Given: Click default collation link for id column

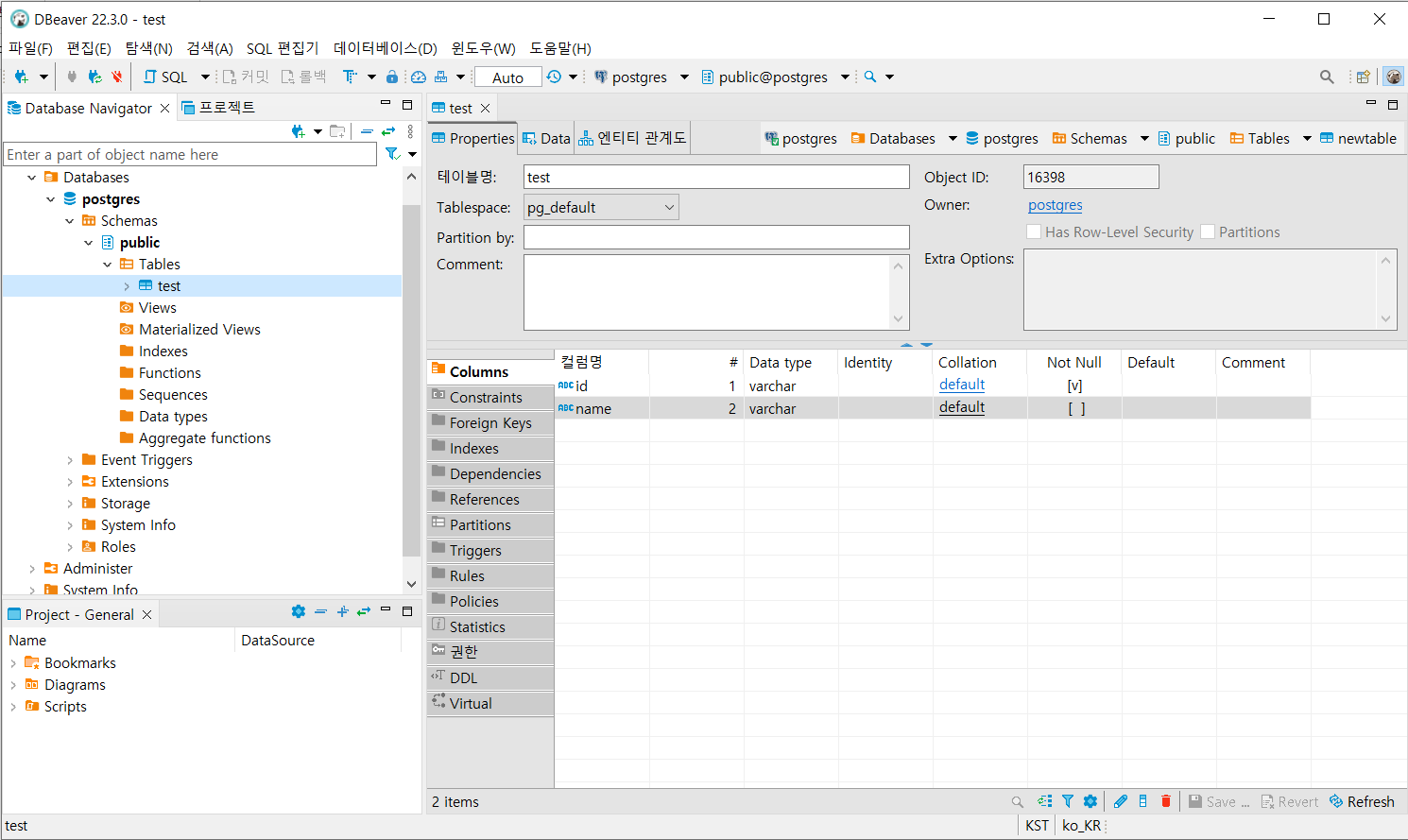Looking at the screenshot, I should [962, 385].
